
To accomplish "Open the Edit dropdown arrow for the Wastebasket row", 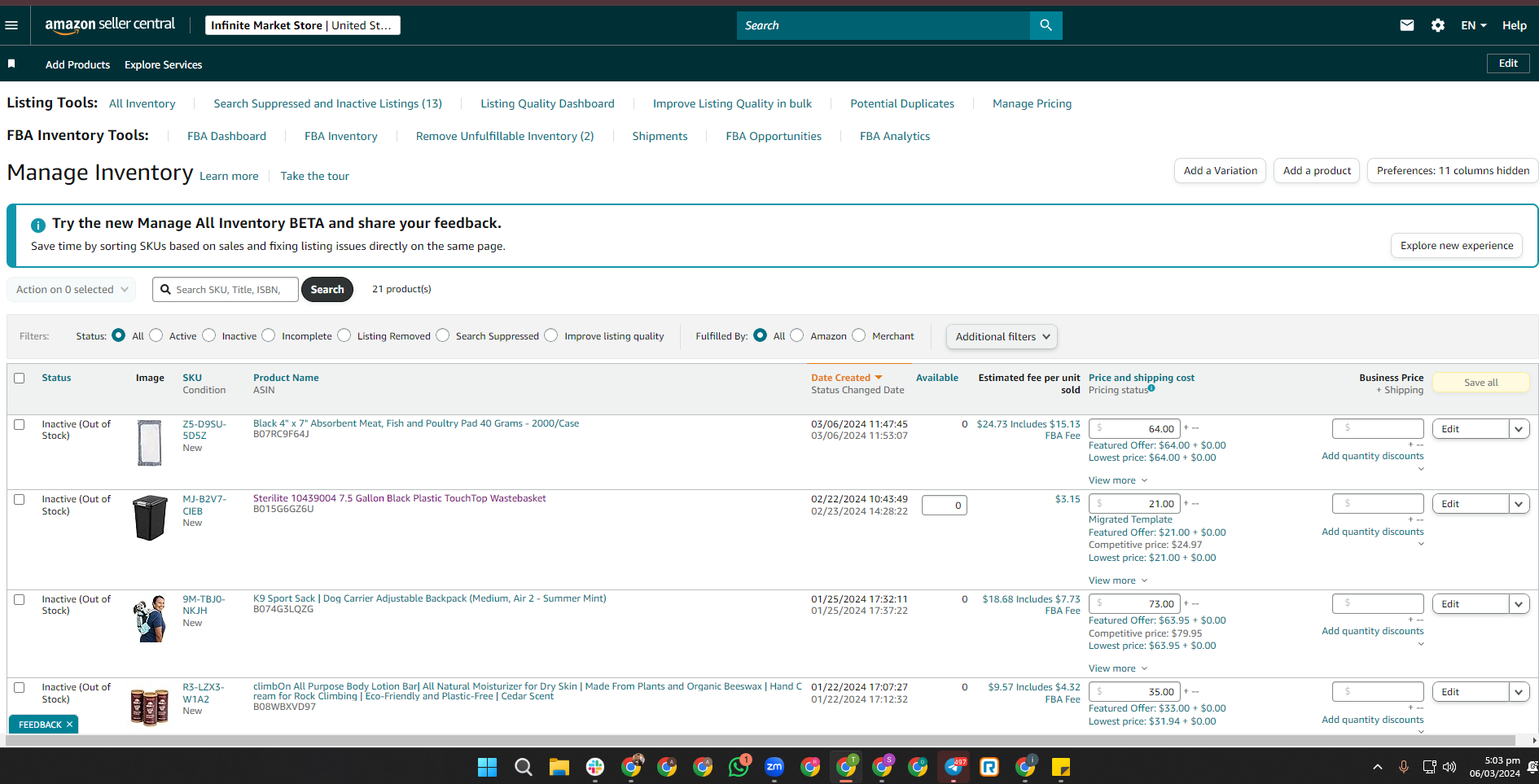I will (x=1519, y=504).
